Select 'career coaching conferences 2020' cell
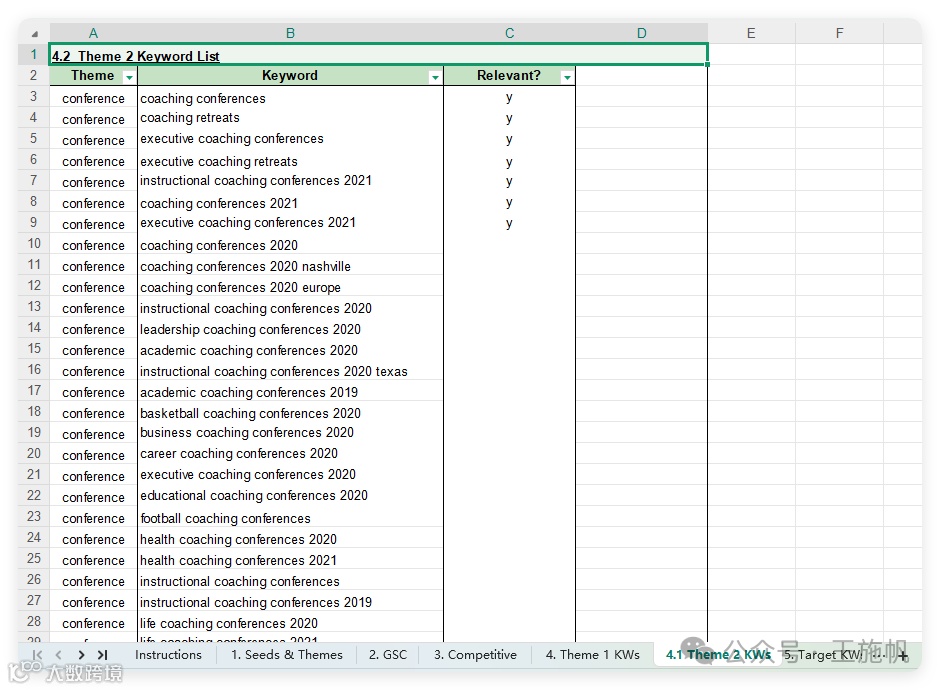The width and height of the screenshot is (940, 690). click(x=291, y=453)
